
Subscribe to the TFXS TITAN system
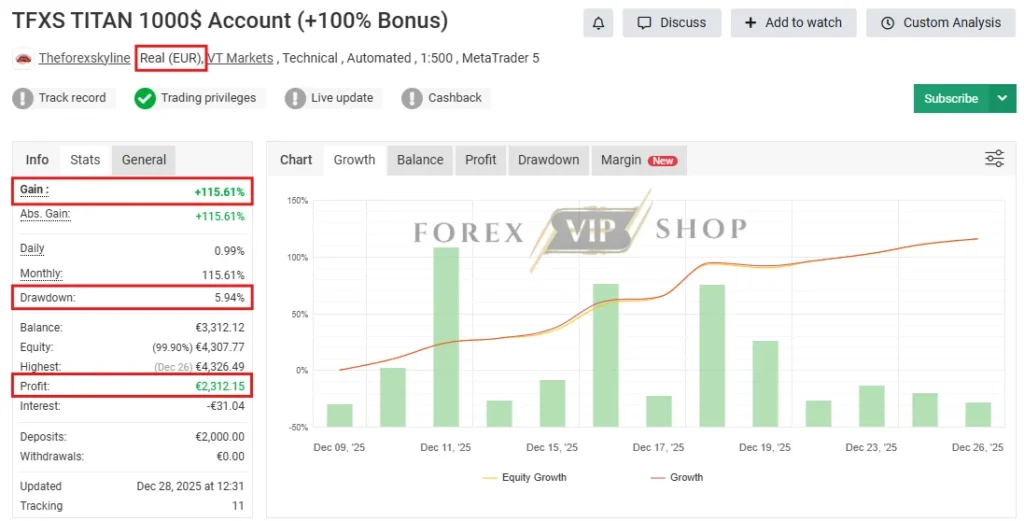tap(951, 99)
